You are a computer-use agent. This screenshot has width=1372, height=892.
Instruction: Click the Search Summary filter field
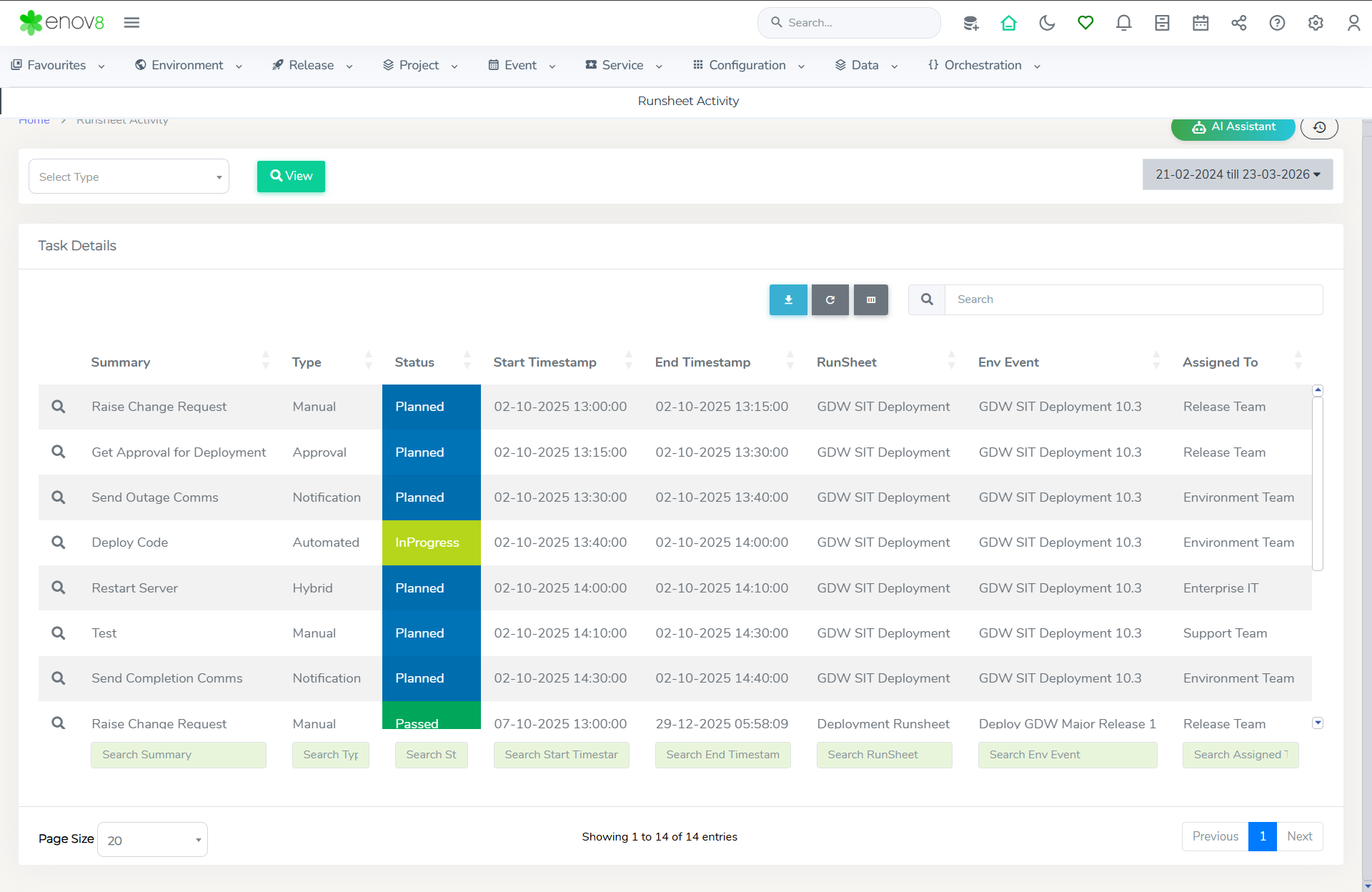point(178,755)
